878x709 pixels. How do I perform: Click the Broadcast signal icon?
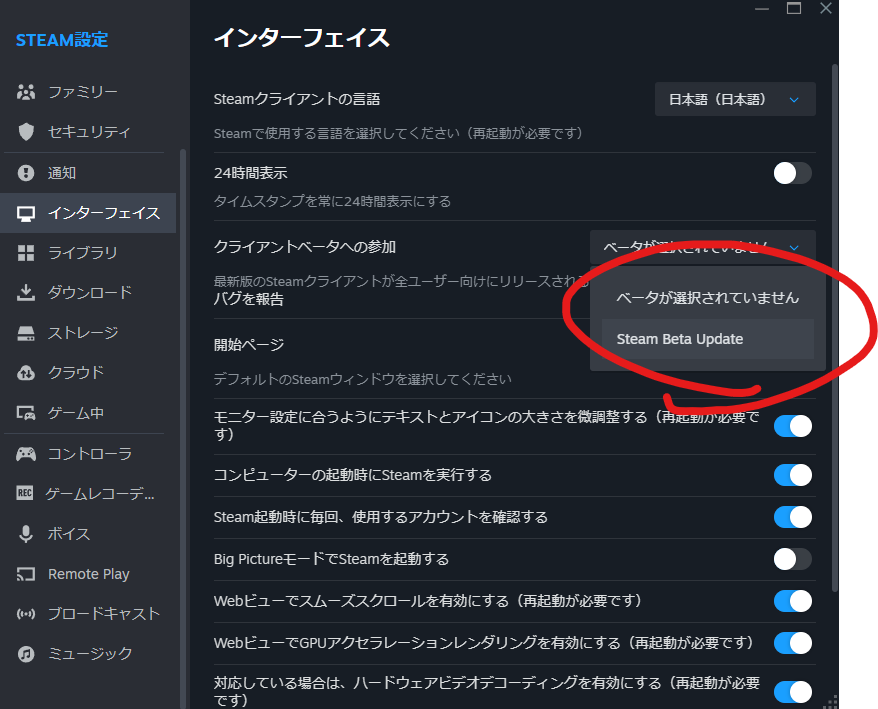26,614
